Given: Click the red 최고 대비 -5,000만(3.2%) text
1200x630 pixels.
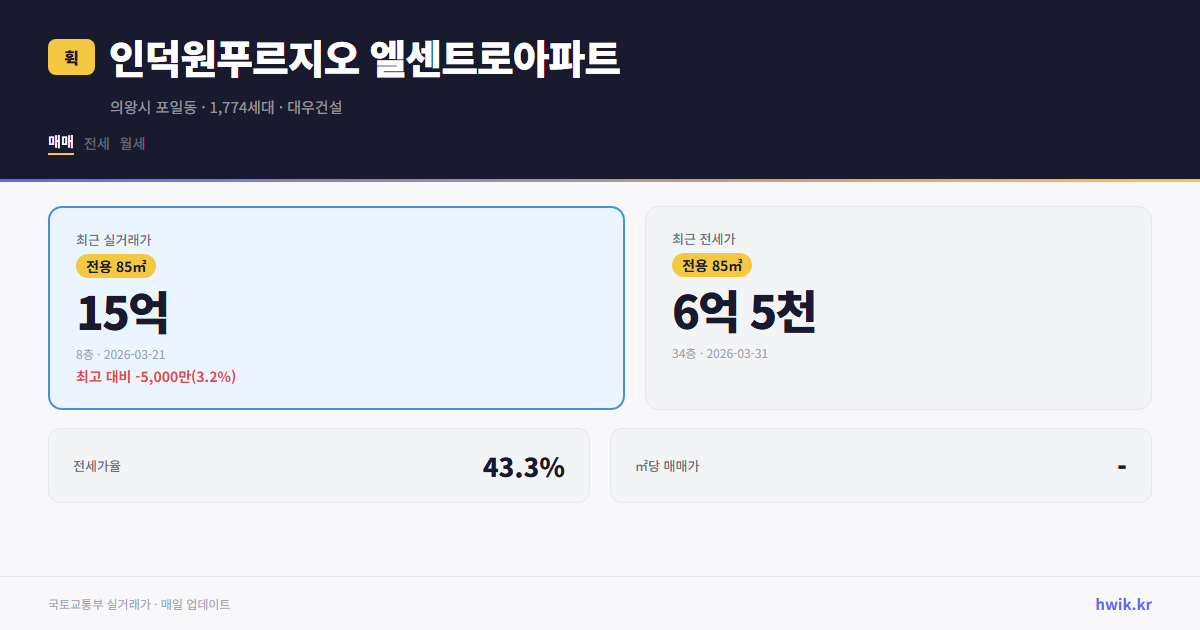Looking at the screenshot, I should (x=156, y=376).
